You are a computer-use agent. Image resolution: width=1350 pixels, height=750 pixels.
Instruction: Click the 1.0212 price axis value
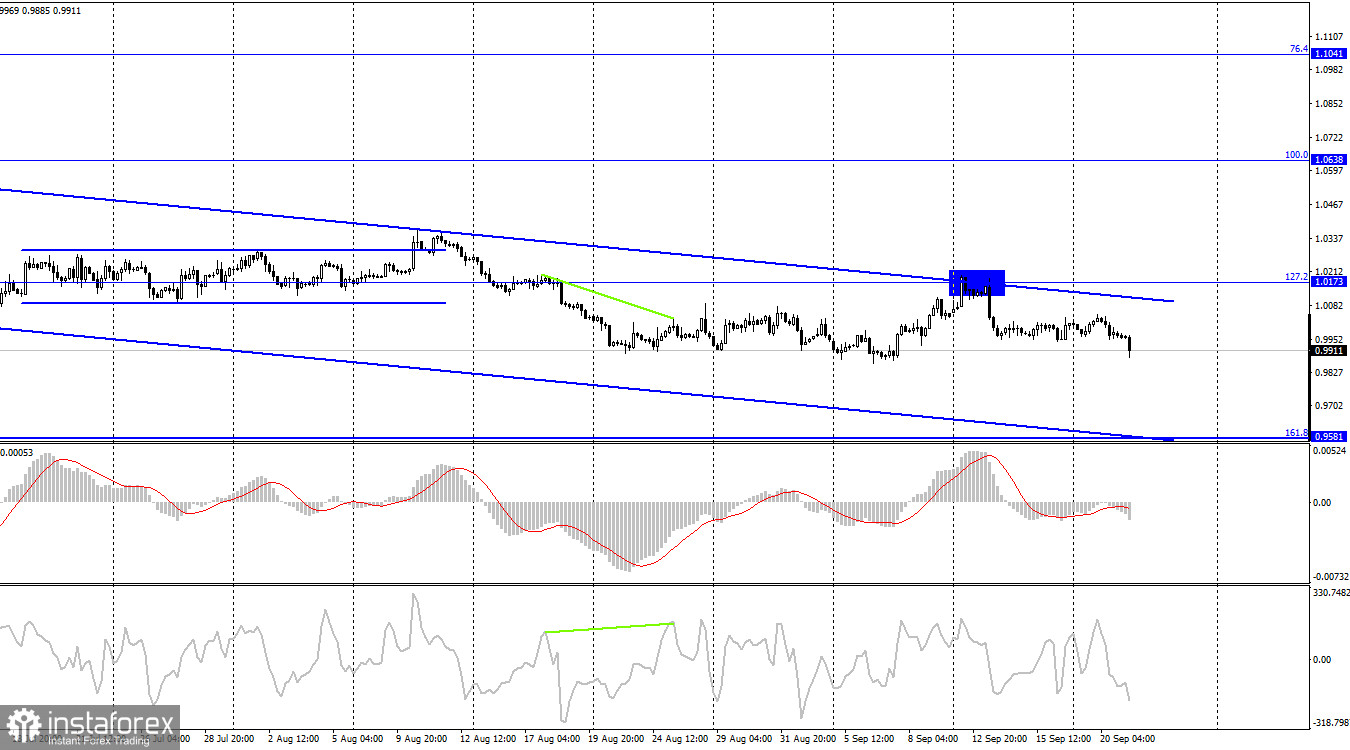click(x=1329, y=271)
